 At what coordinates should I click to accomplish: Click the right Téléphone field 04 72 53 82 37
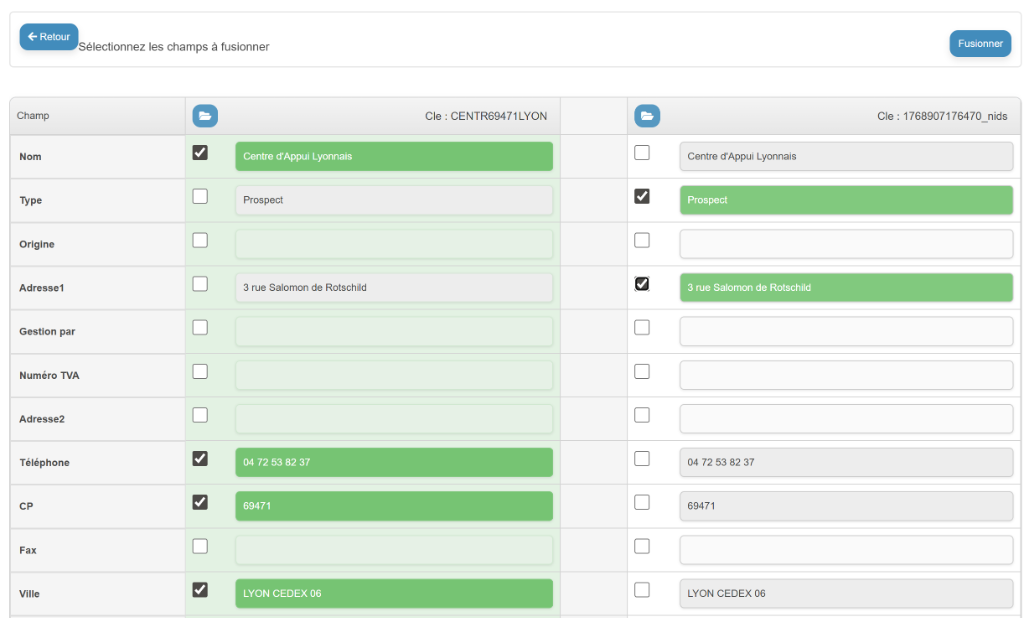point(846,462)
